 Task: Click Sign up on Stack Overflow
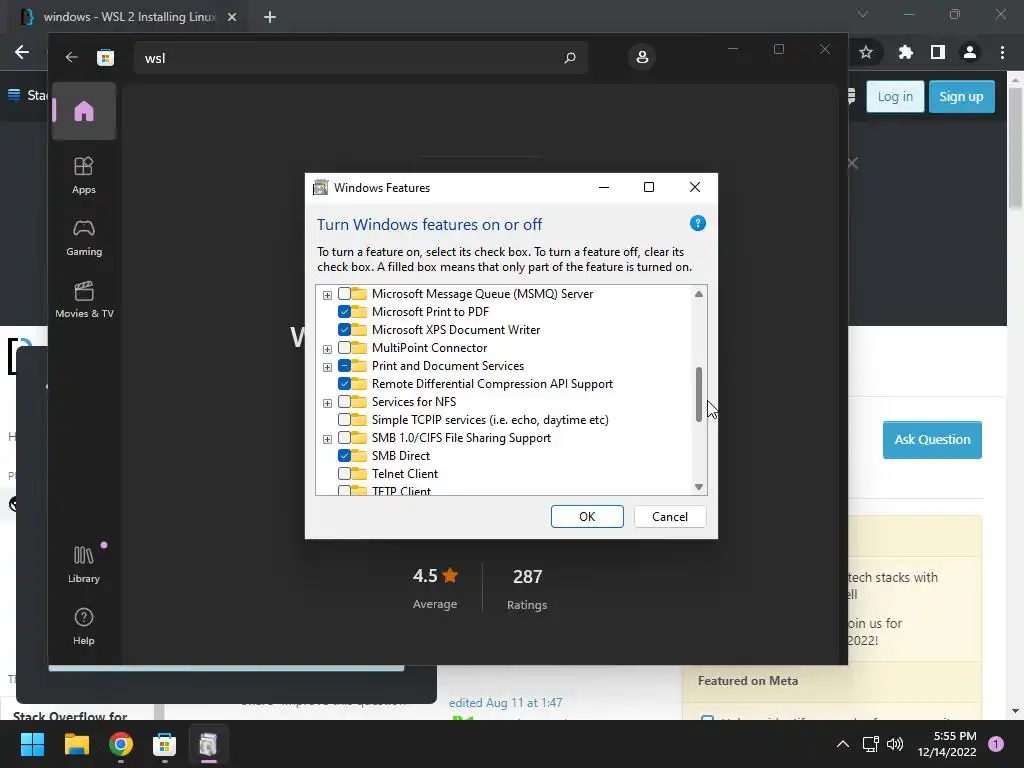point(961,97)
